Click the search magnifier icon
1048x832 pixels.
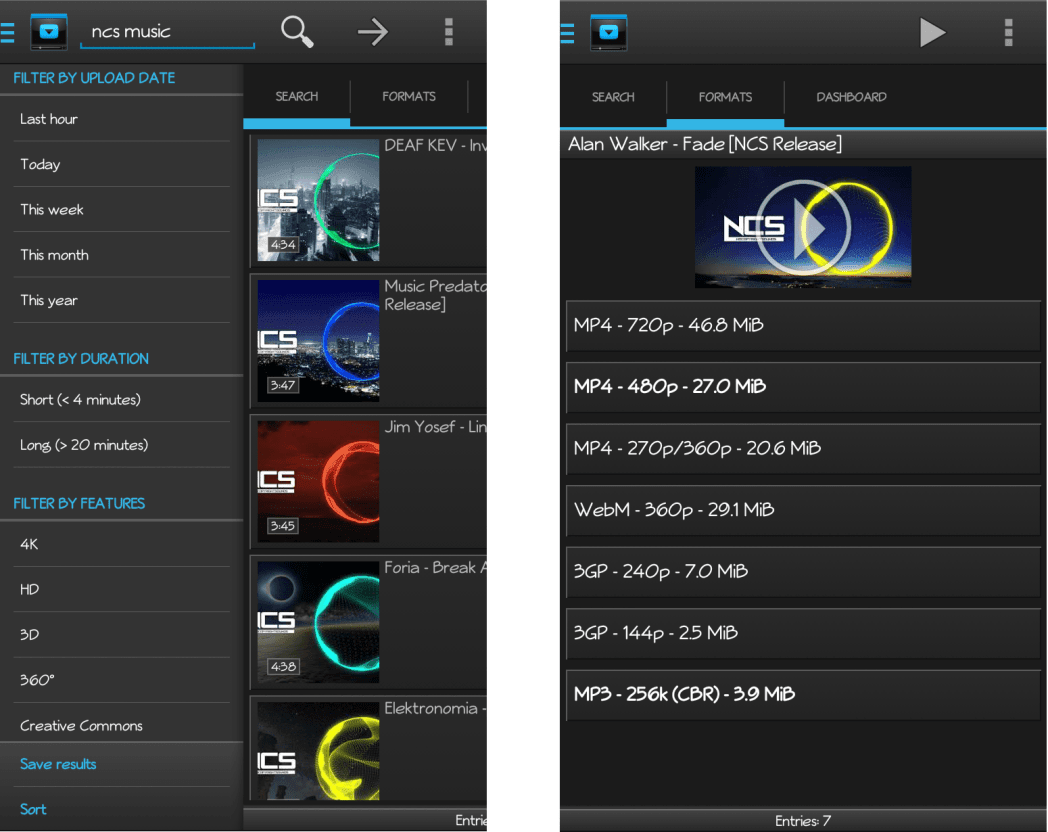tap(296, 31)
